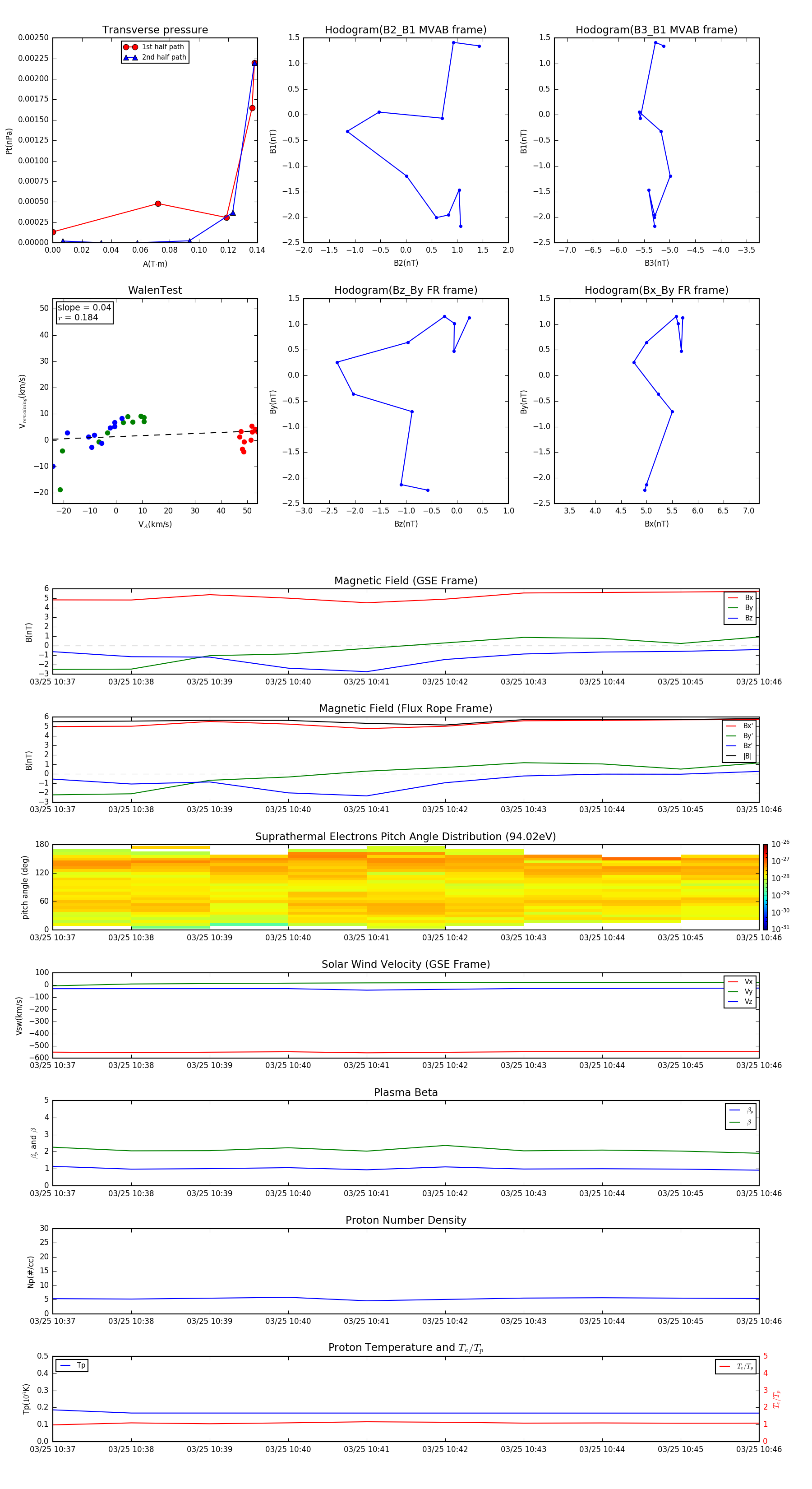Screen dimensions: 812x1489
Task: Click the 'WalenTest' plot title
Action: point(155,290)
